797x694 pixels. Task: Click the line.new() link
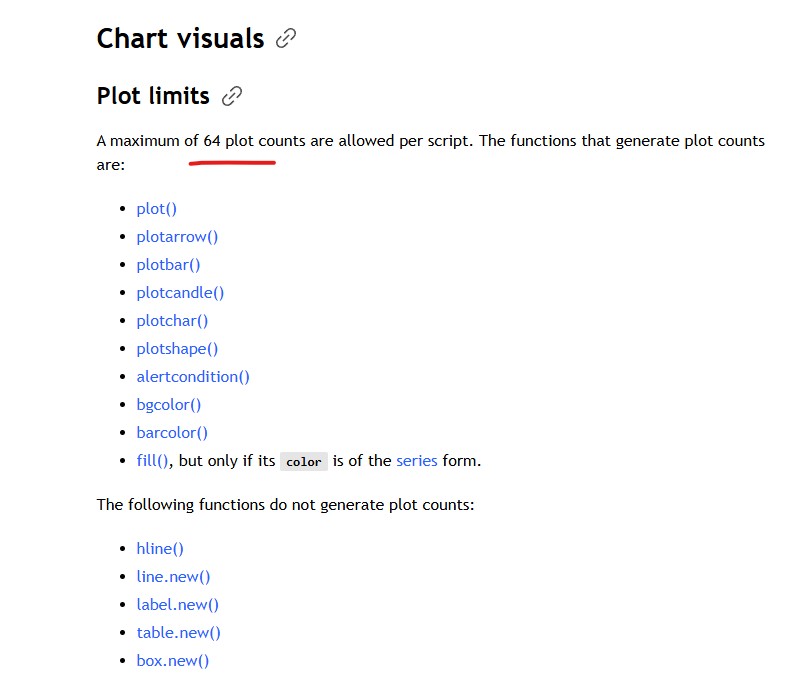173,577
